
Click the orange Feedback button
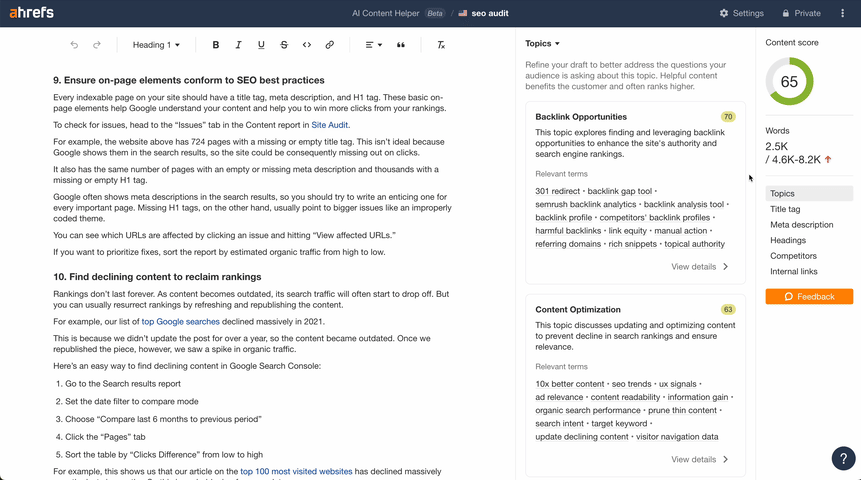pyautogui.click(x=809, y=296)
